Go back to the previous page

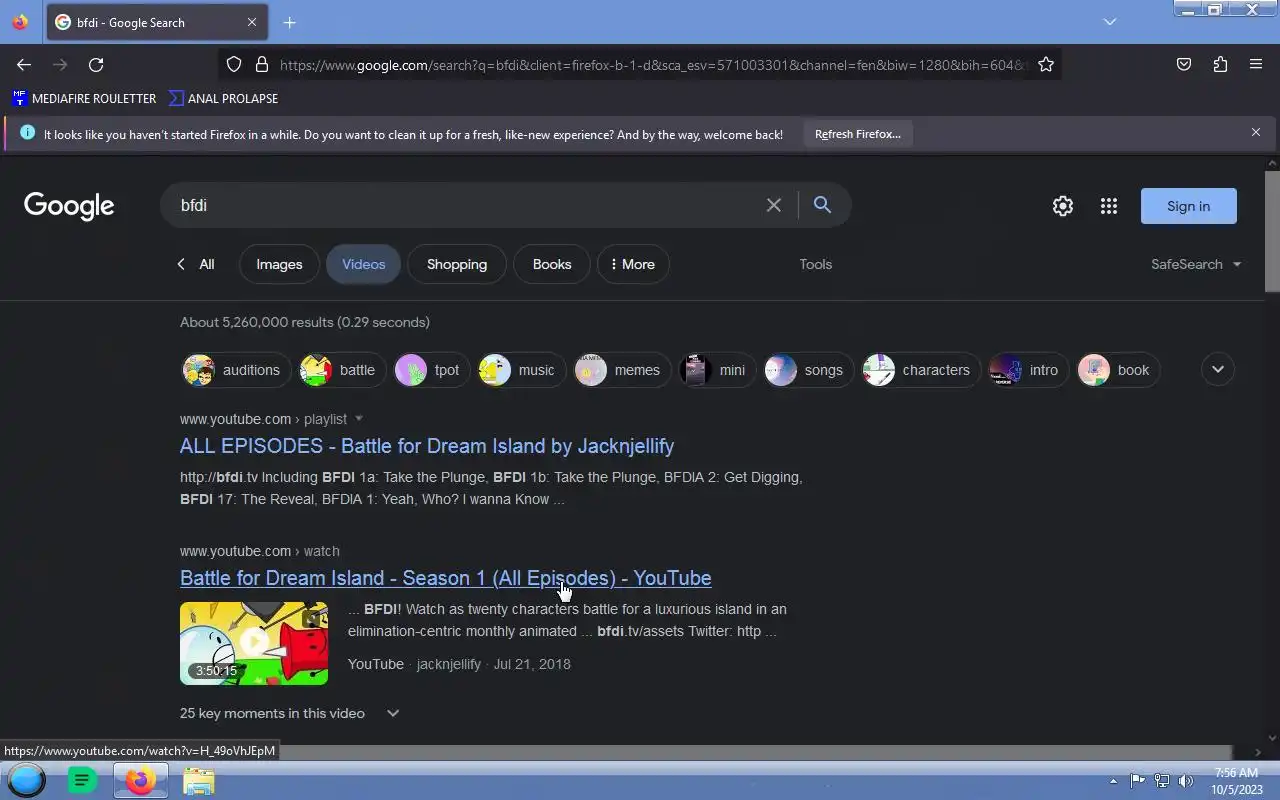click(24, 64)
